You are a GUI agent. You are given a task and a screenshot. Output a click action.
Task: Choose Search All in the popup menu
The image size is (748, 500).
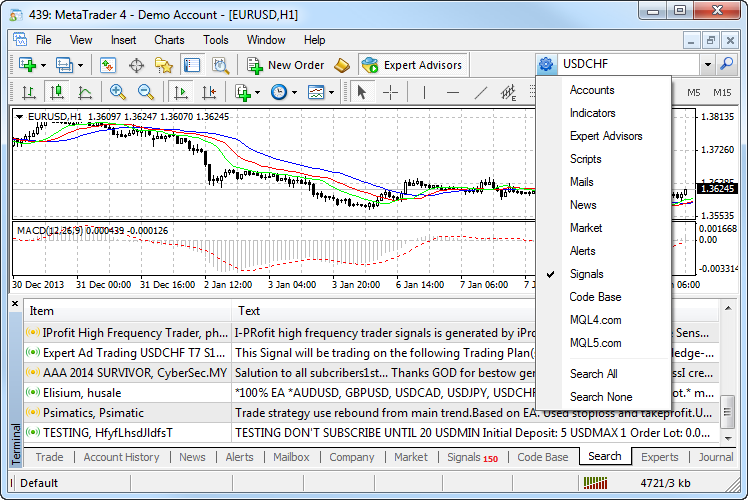click(x=593, y=374)
